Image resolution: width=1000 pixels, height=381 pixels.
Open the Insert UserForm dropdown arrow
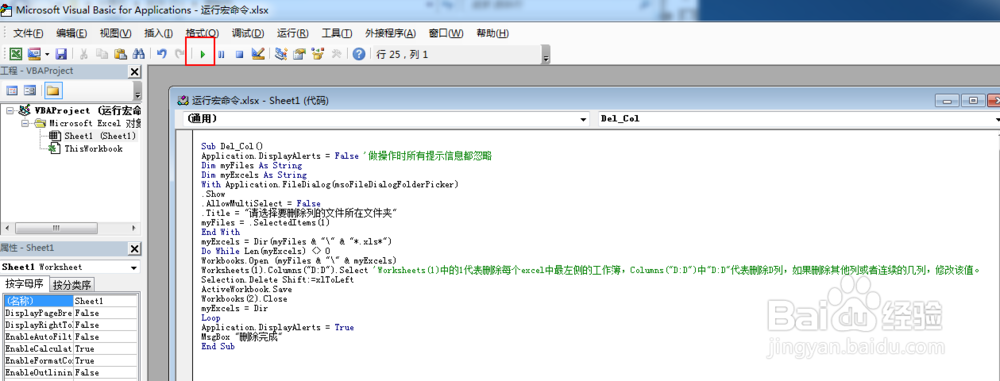(x=47, y=54)
